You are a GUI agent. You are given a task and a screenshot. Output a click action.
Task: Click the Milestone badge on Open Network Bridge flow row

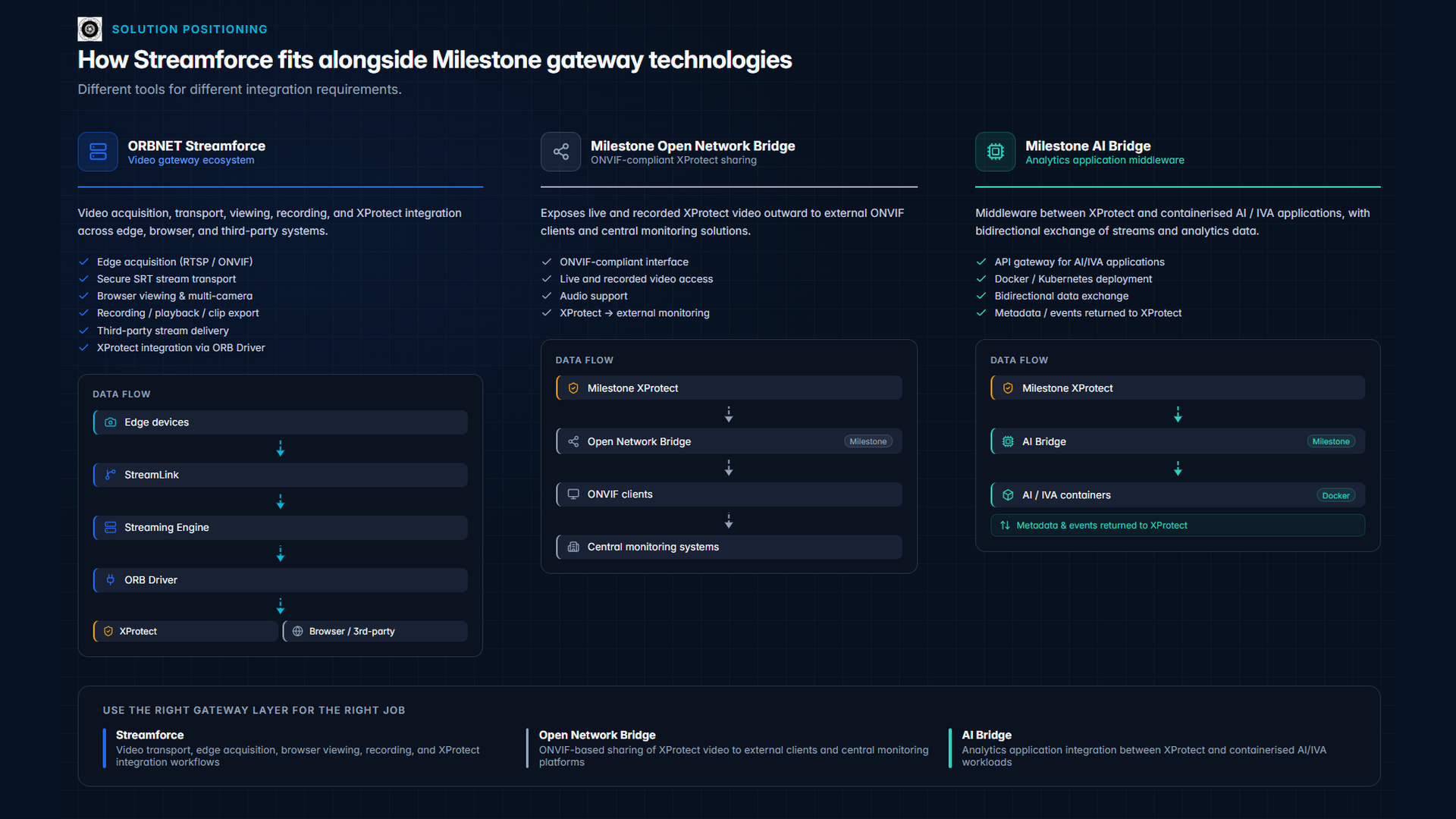pyautogui.click(x=868, y=441)
